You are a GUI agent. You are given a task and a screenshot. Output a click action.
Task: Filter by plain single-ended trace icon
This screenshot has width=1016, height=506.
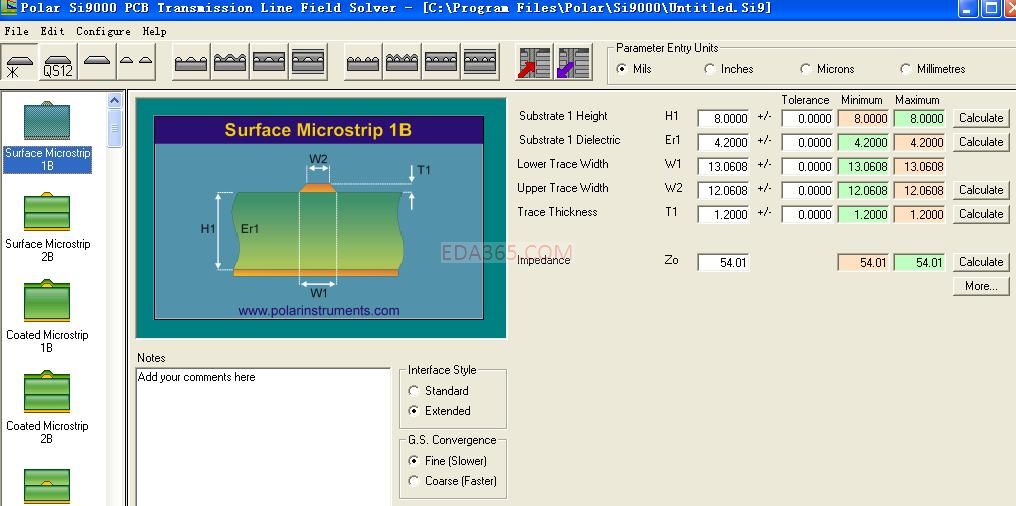[x=97, y=63]
